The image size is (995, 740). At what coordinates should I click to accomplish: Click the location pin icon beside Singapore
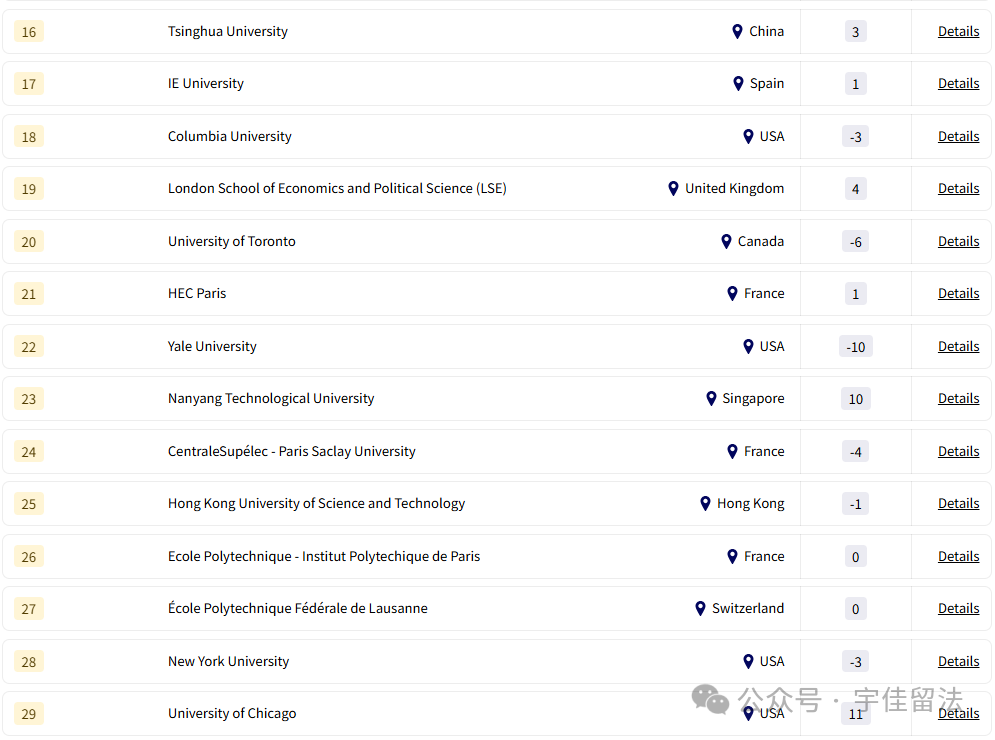pyautogui.click(x=711, y=399)
